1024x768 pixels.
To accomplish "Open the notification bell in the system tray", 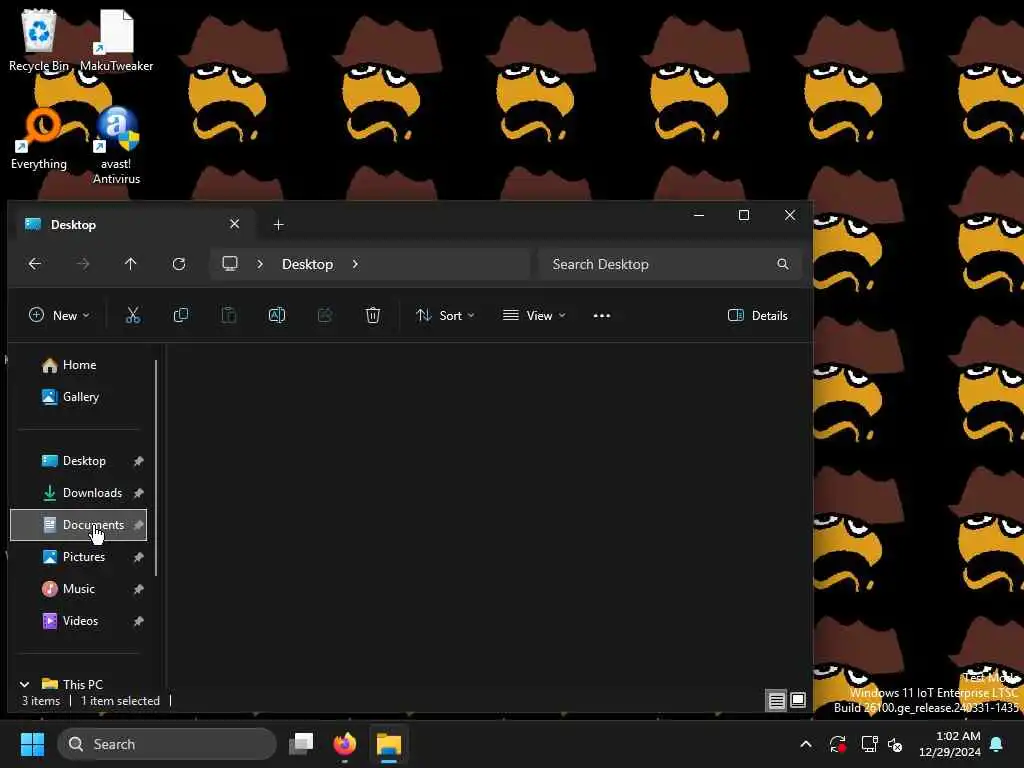I will [997, 744].
